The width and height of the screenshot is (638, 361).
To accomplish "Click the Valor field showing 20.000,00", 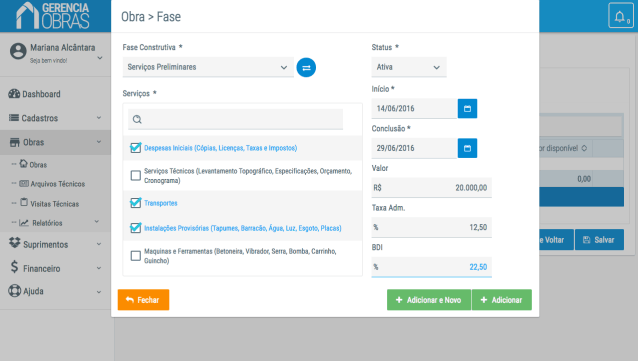I will pos(431,188).
